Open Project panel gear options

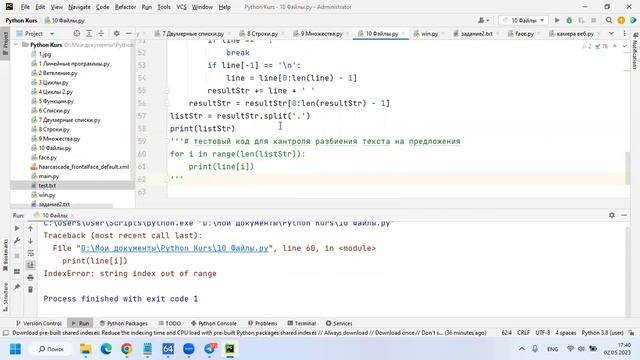point(116,33)
